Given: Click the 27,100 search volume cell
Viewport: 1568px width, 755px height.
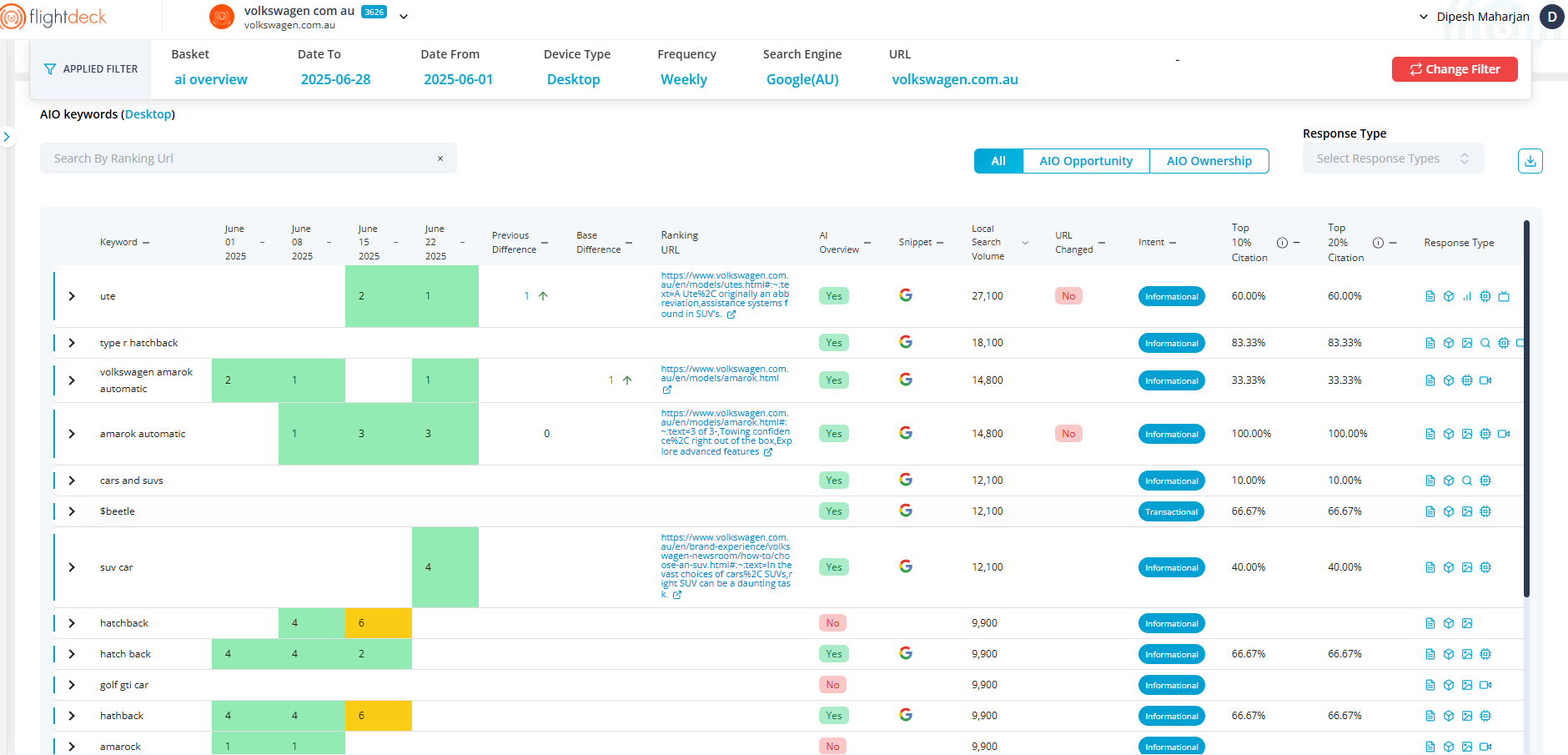Looking at the screenshot, I should [x=988, y=296].
